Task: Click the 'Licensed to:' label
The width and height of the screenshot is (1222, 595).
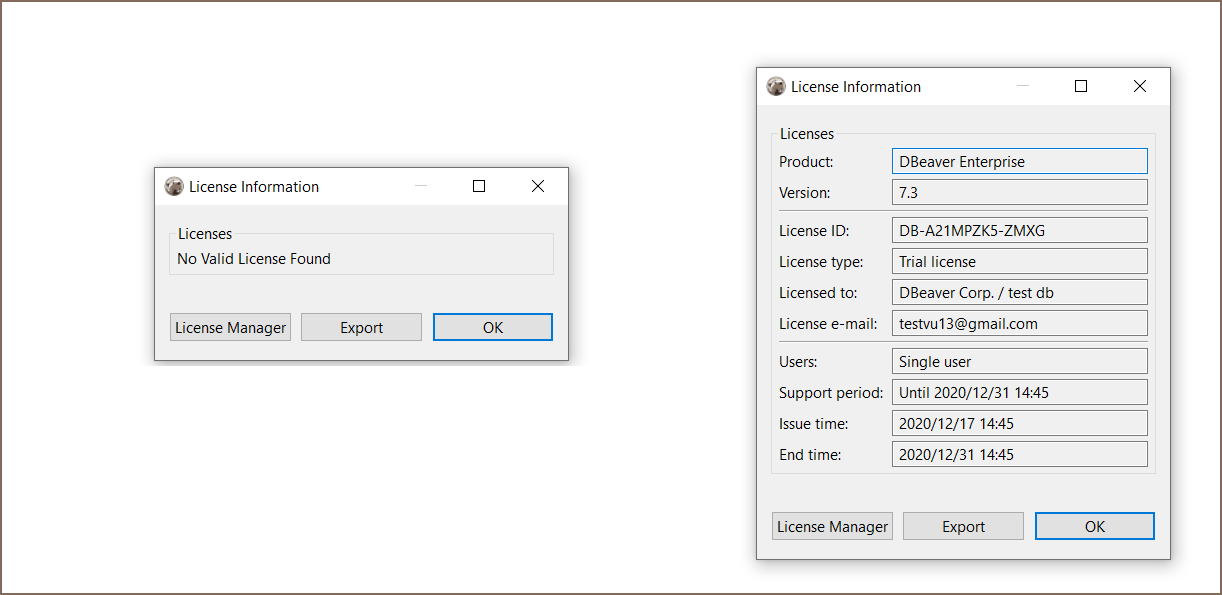Action: pos(820,292)
